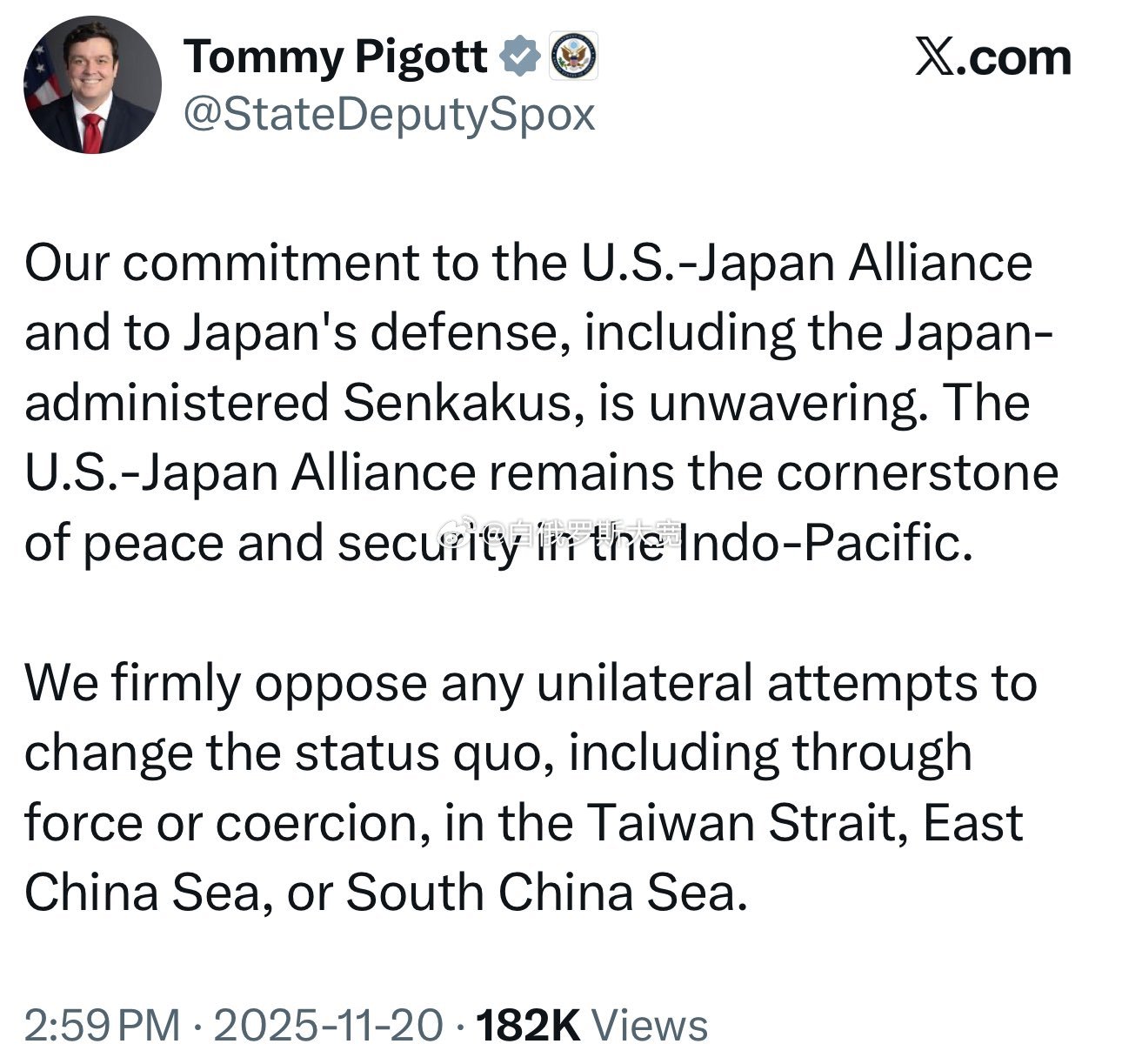Click the 2025-11-20 post date

(329, 1025)
